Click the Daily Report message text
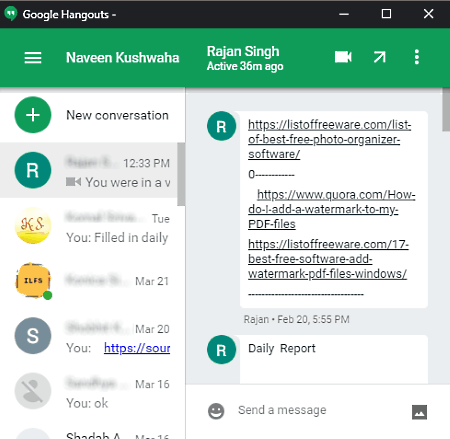 [282, 348]
